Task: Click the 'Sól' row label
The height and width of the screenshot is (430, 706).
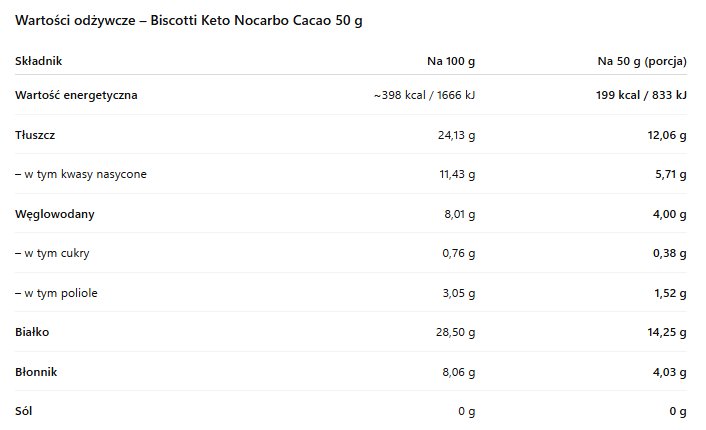Action: pyautogui.click(x=24, y=411)
